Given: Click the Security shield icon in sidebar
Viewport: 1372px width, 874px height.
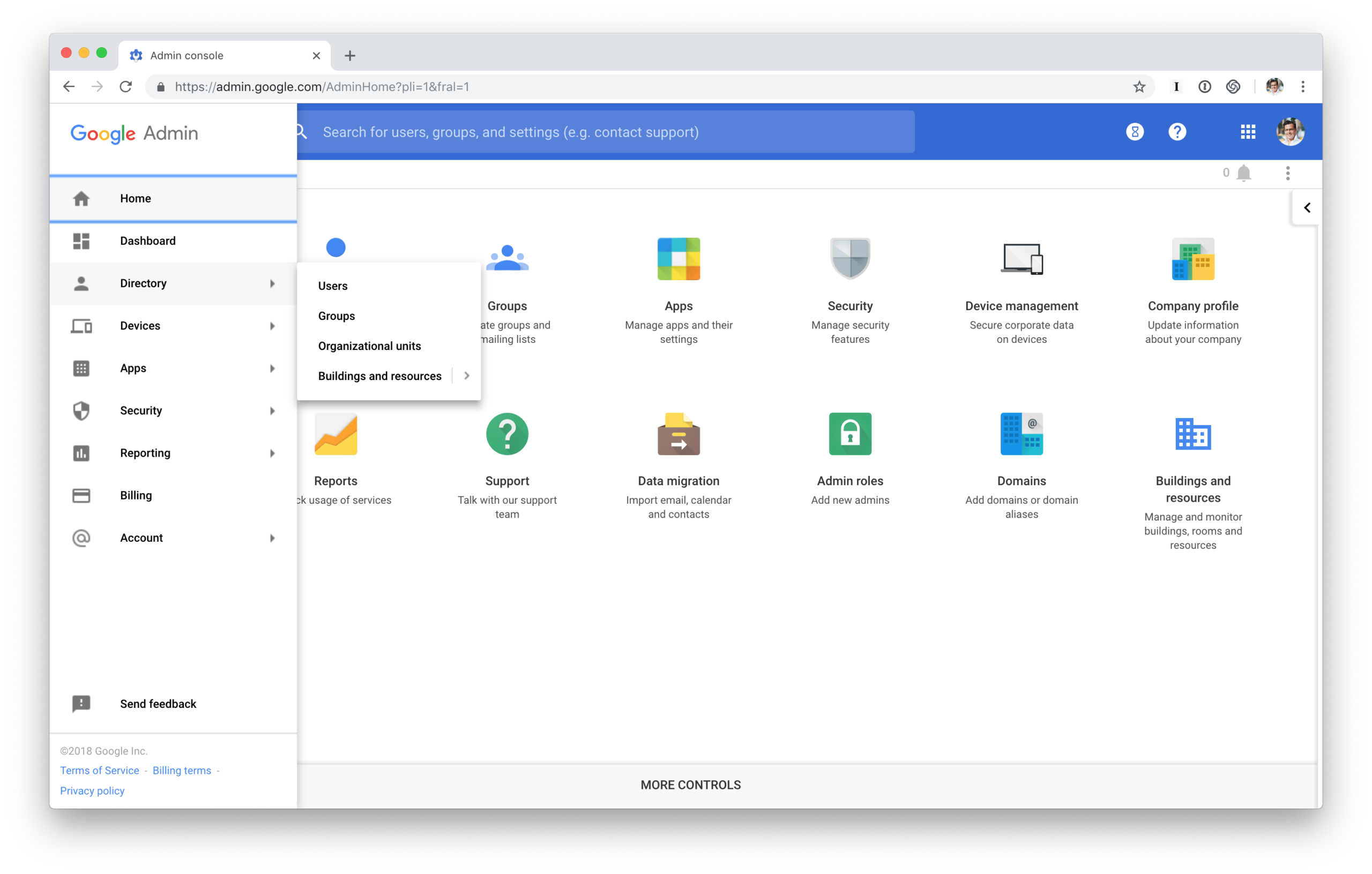Looking at the screenshot, I should coord(81,411).
